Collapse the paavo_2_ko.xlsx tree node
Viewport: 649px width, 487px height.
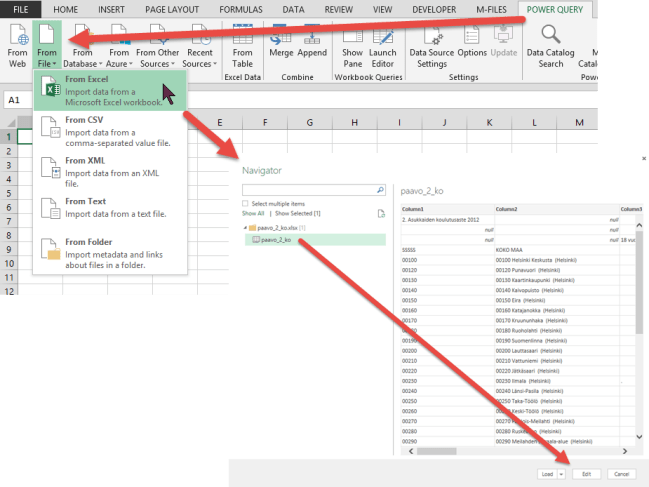click(246, 228)
